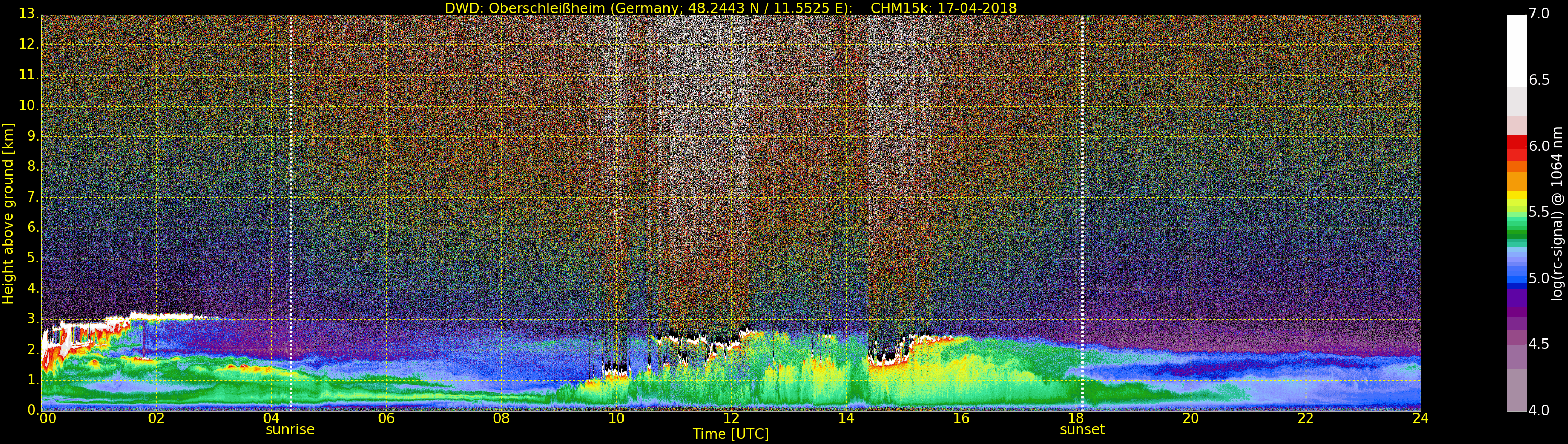
Task: Click the grey bottom segment of the colorbar
Action: (x=1516, y=389)
